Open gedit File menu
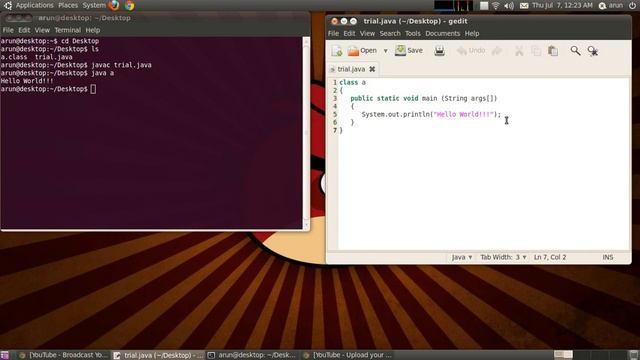Viewport: 640px width, 360px height. point(333,33)
